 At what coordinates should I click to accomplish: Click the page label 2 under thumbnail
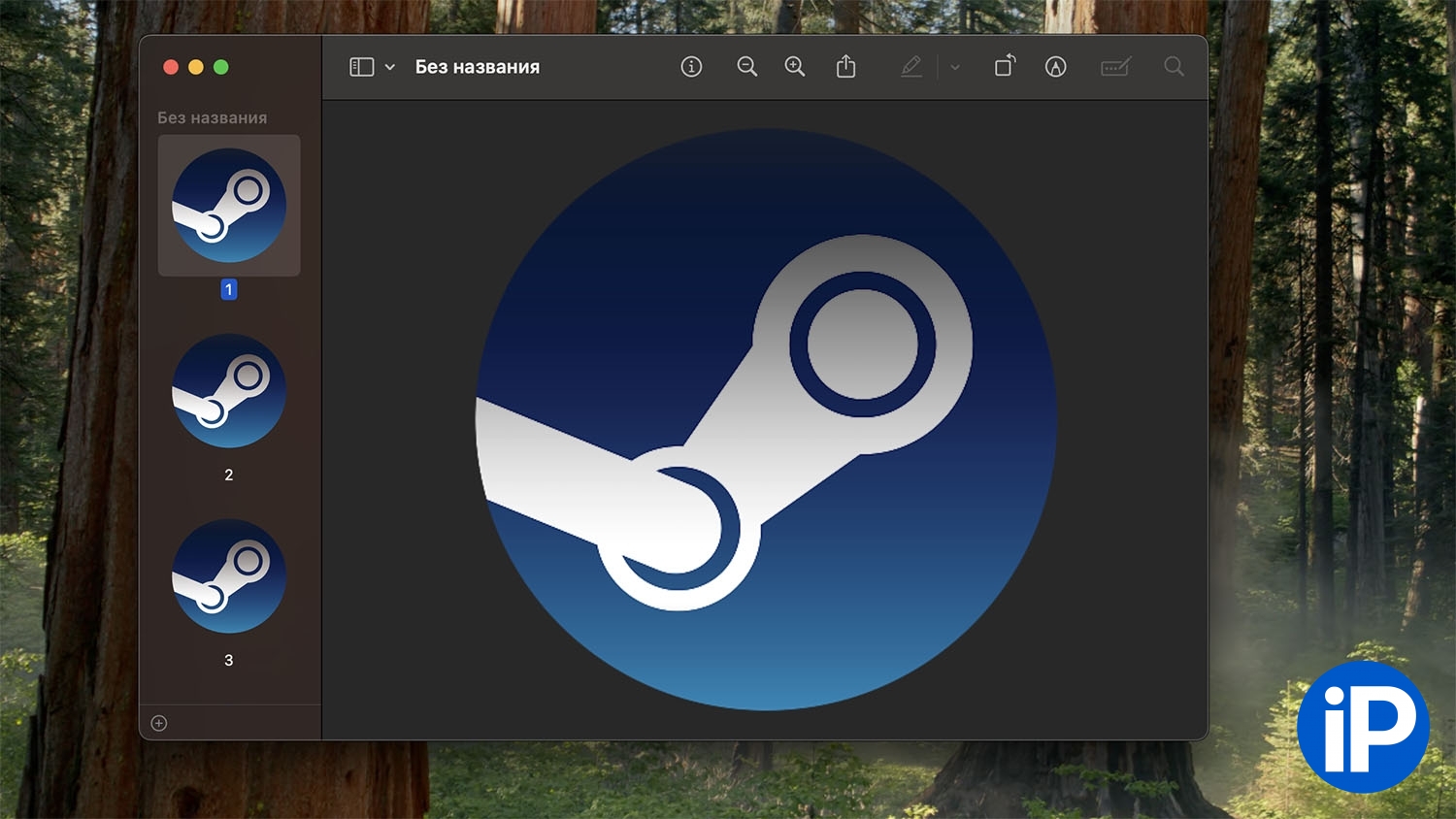pos(229,475)
